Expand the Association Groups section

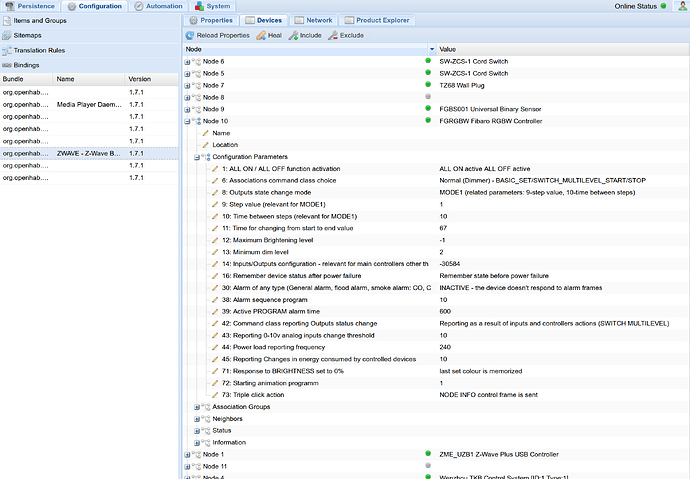click(197, 407)
